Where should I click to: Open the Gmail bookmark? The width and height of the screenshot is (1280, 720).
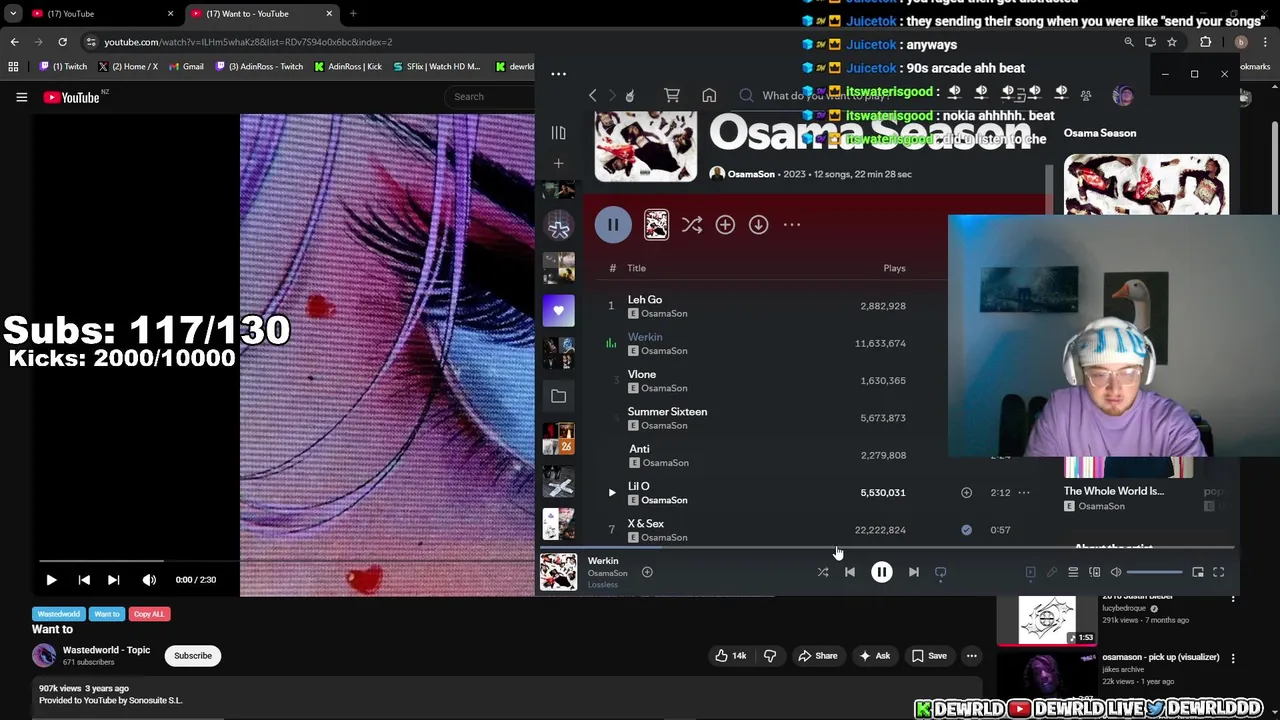pos(186,67)
